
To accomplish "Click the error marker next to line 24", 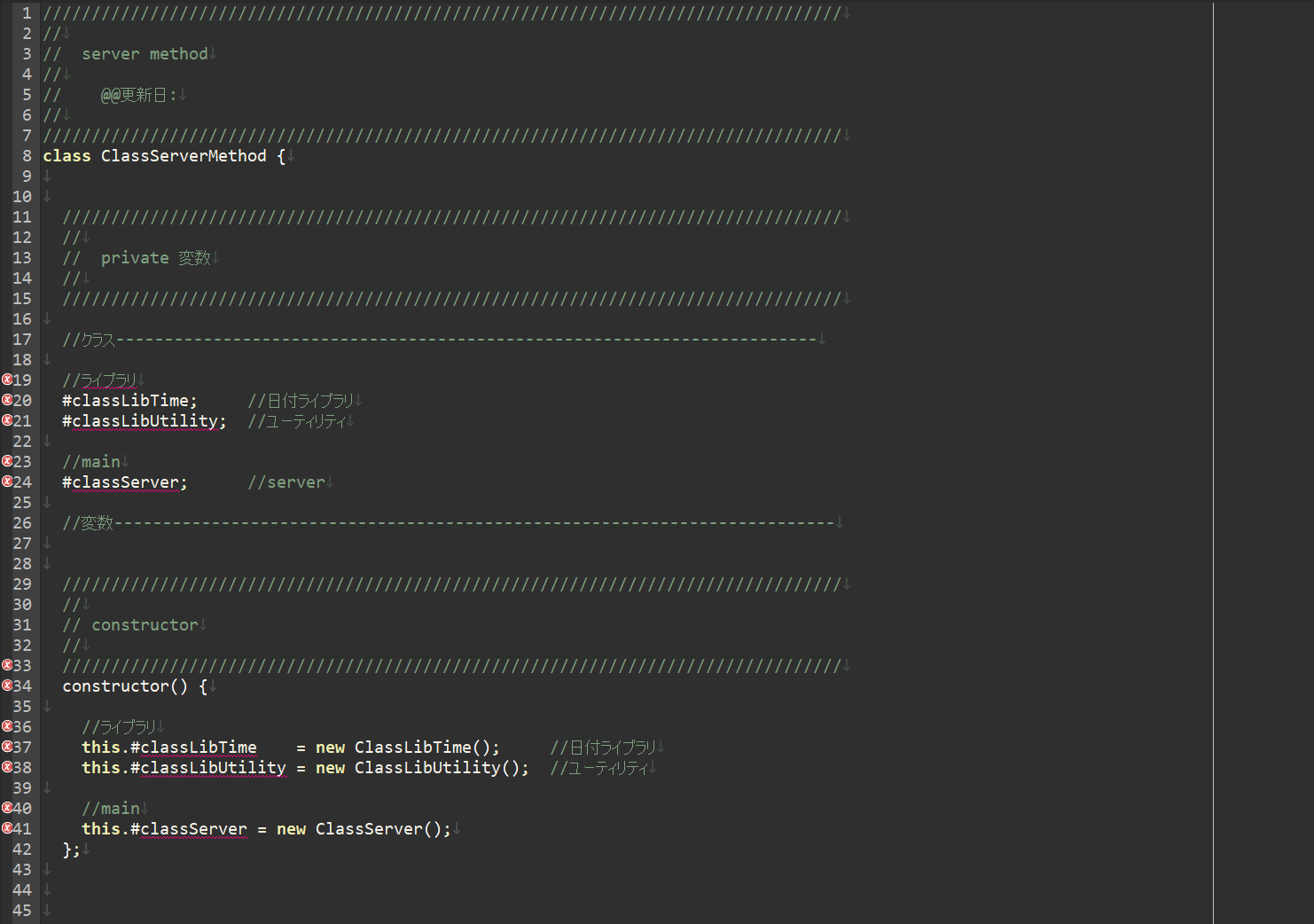I will tap(7, 482).
